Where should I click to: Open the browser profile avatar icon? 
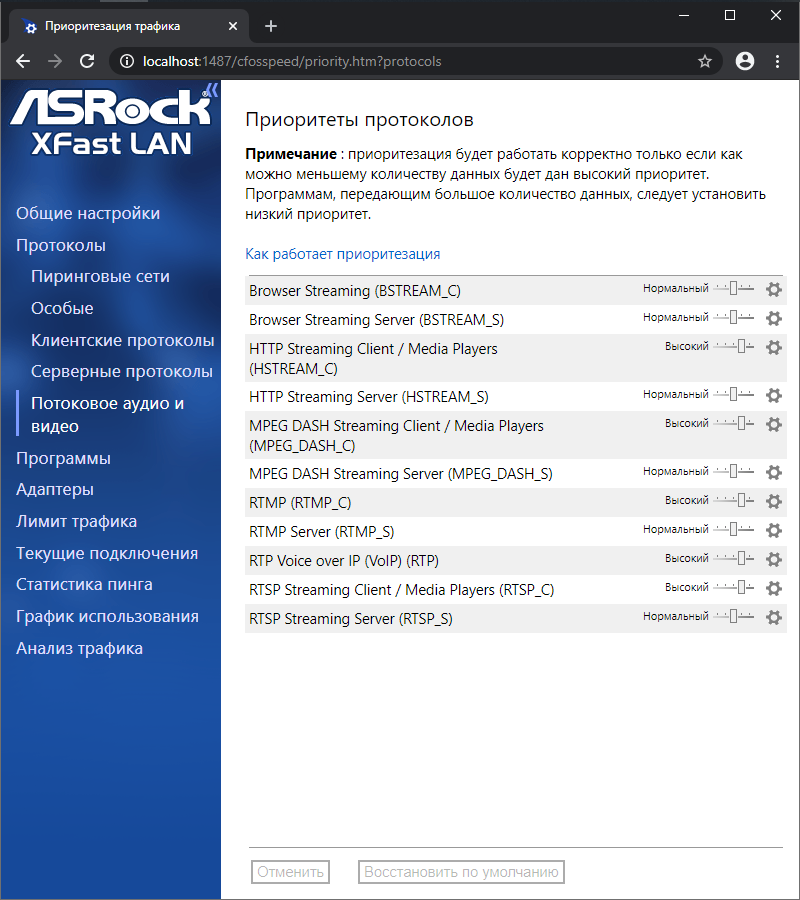(744, 61)
